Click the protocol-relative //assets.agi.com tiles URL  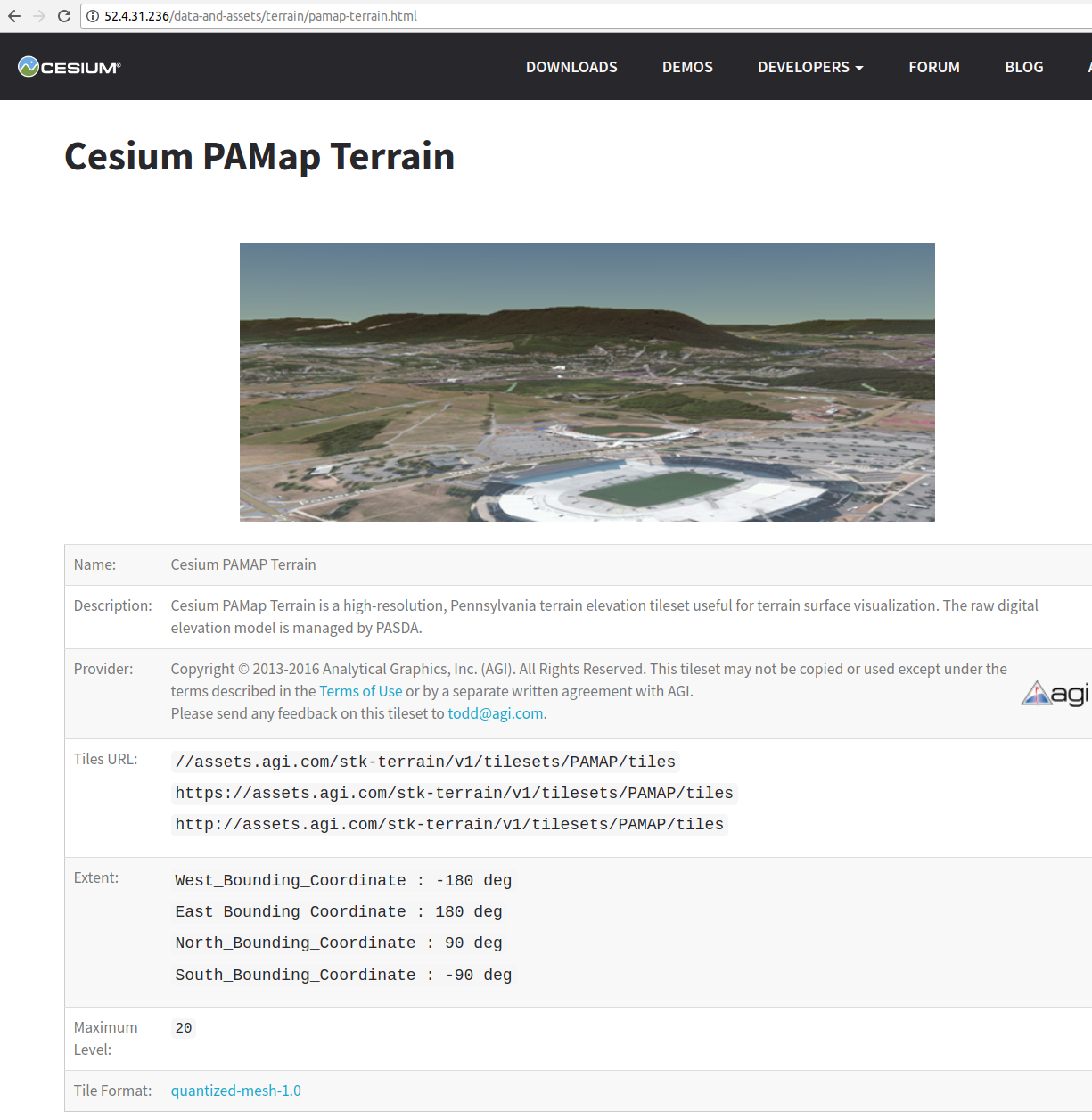(426, 762)
